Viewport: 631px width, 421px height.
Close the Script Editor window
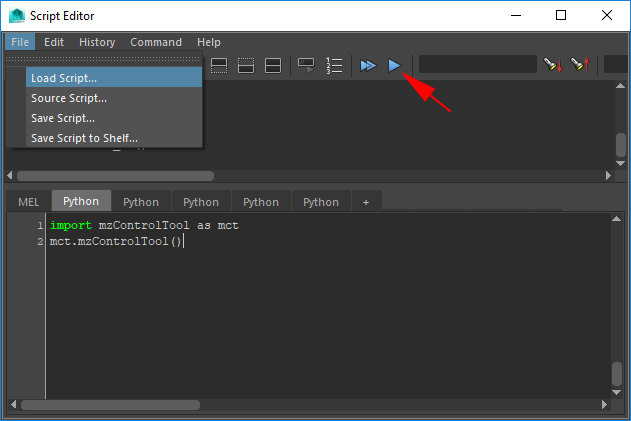607,15
